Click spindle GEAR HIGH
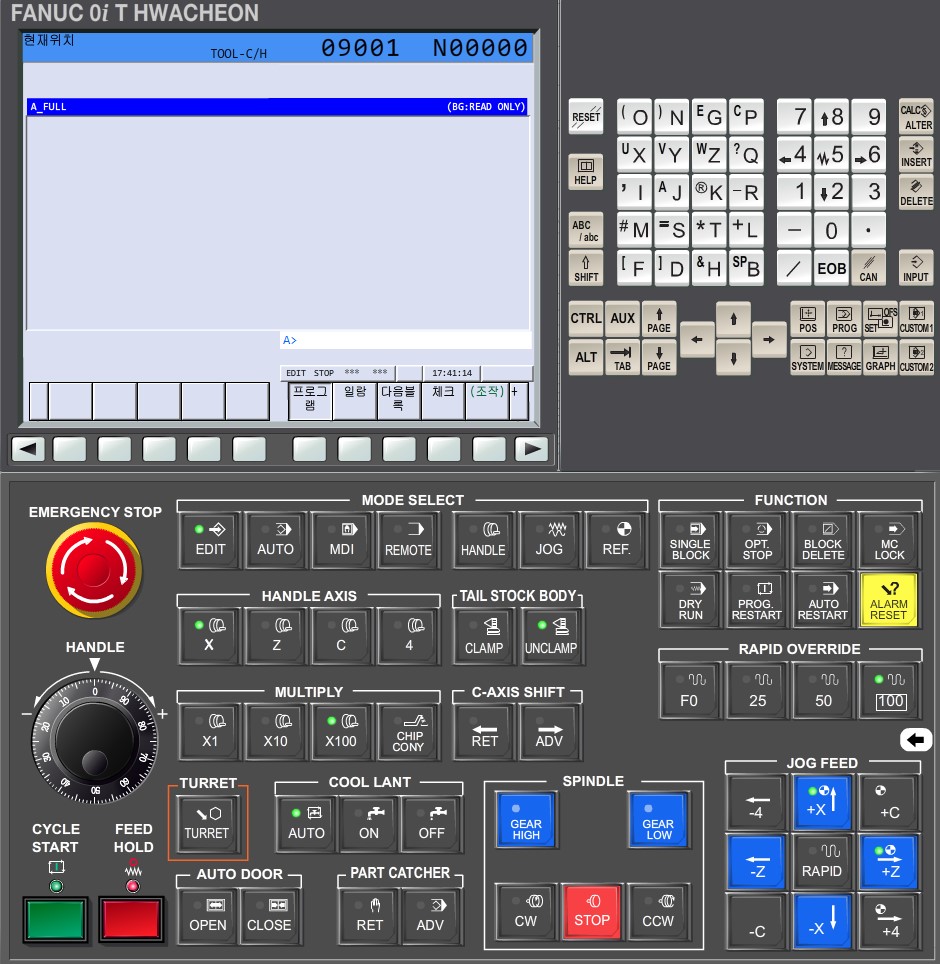The height and width of the screenshot is (964, 940). (x=526, y=821)
